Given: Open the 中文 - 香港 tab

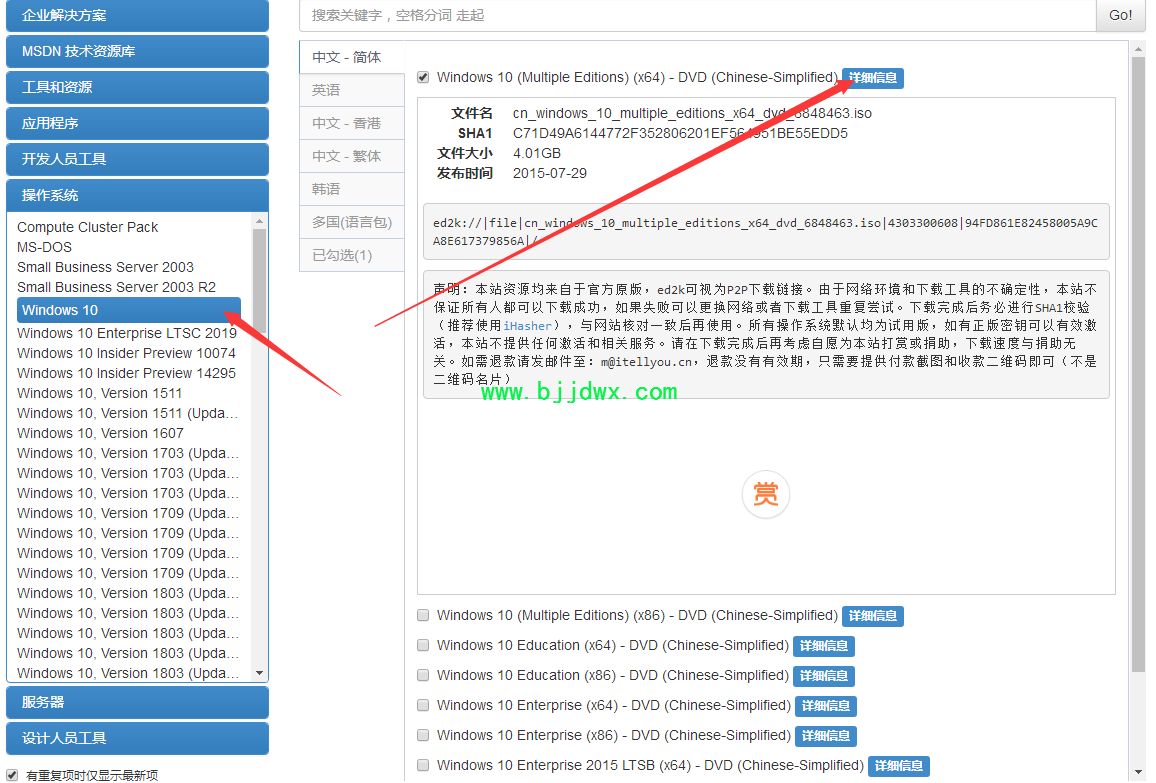Looking at the screenshot, I should (352, 123).
